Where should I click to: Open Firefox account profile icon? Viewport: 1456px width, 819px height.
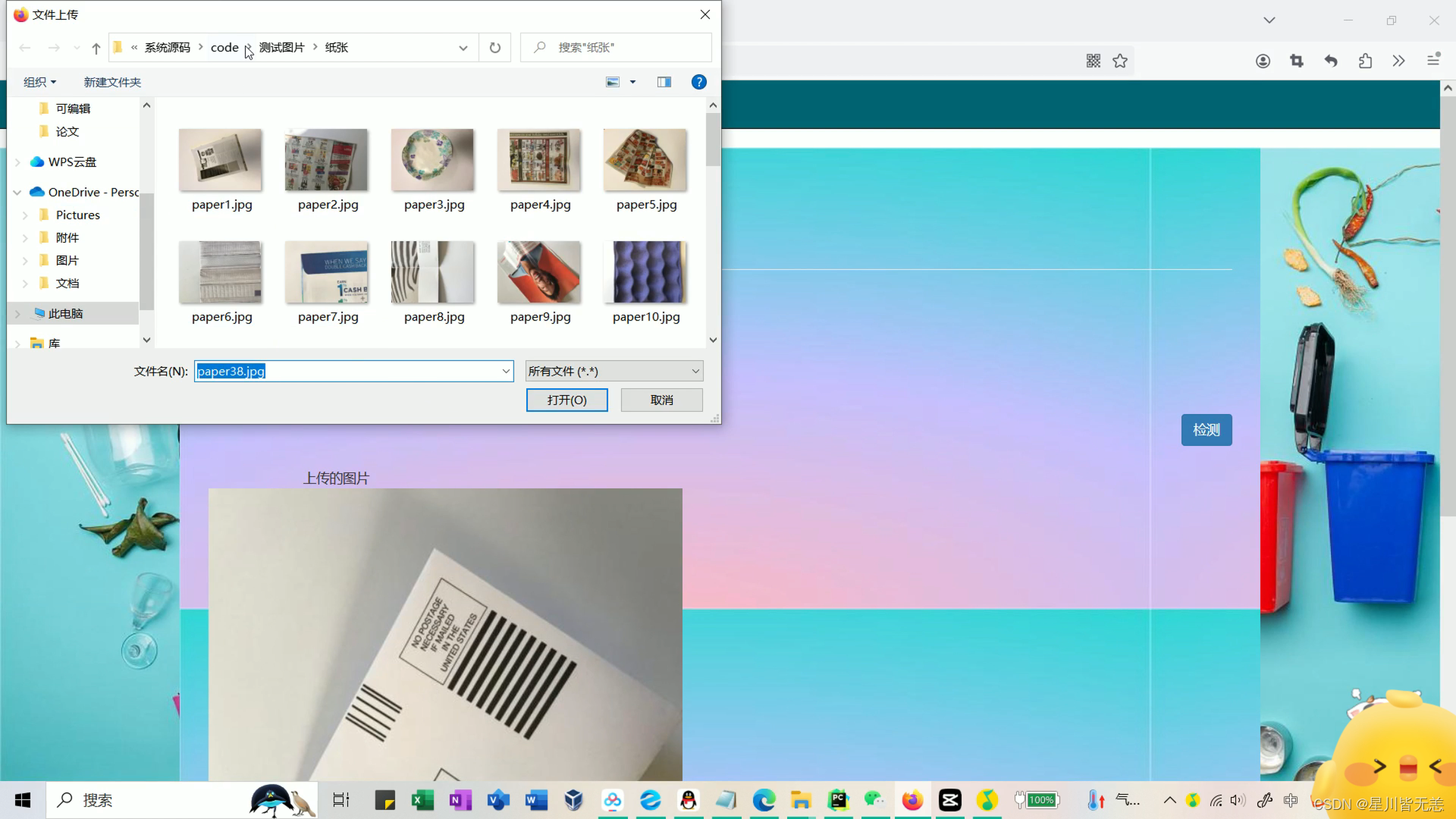[1263, 61]
